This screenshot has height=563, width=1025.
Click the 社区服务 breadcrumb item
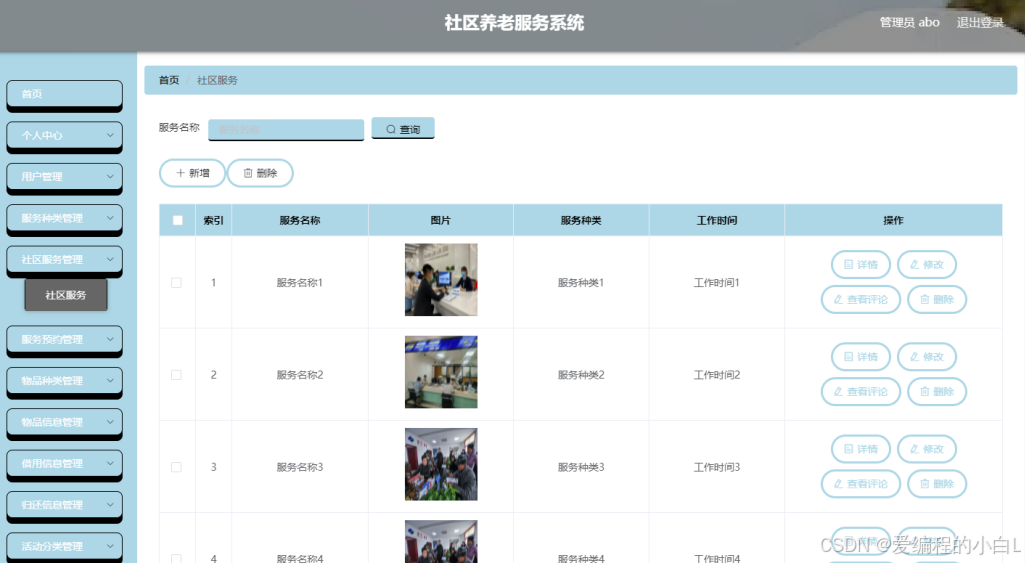217,80
